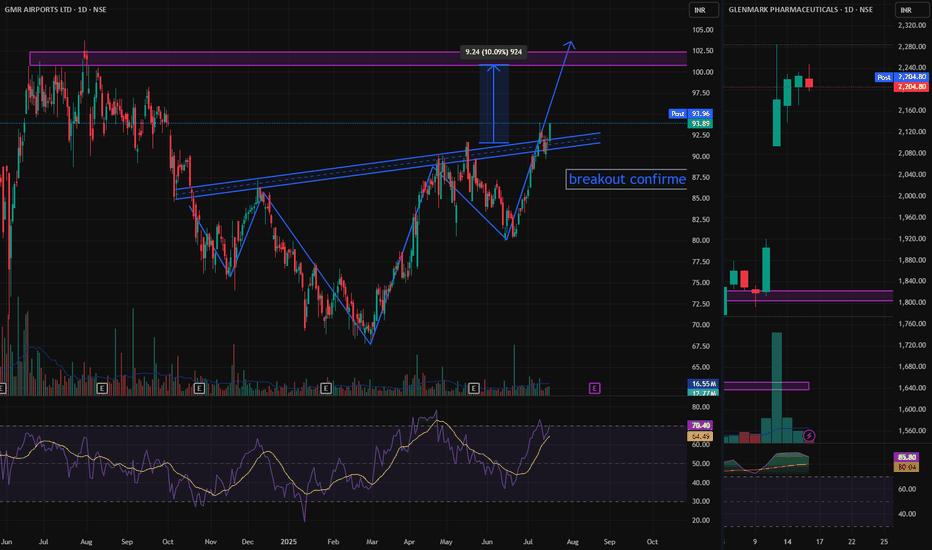Click the 2,320.00 price axis label
Viewport: 932px width, 550px height.
pyautogui.click(x=912, y=25)
